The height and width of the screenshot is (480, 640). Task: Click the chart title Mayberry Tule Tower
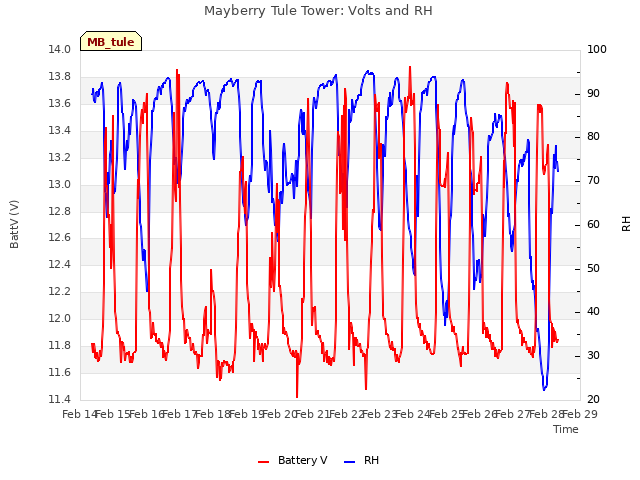pyautogui.click(x=318, y=11)
